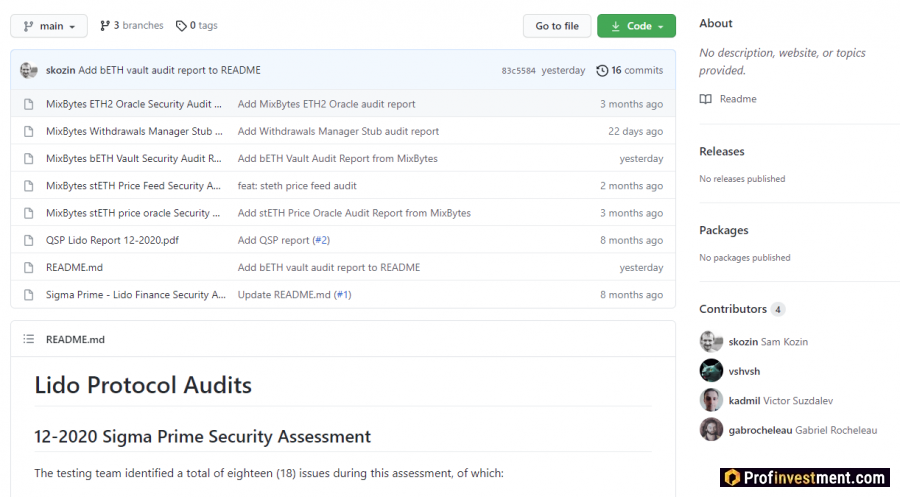Viewport: 900px width, 497px height.
Task: Click kadmil Victor Suzdalev avatar
Action: (x=711, y=400)
